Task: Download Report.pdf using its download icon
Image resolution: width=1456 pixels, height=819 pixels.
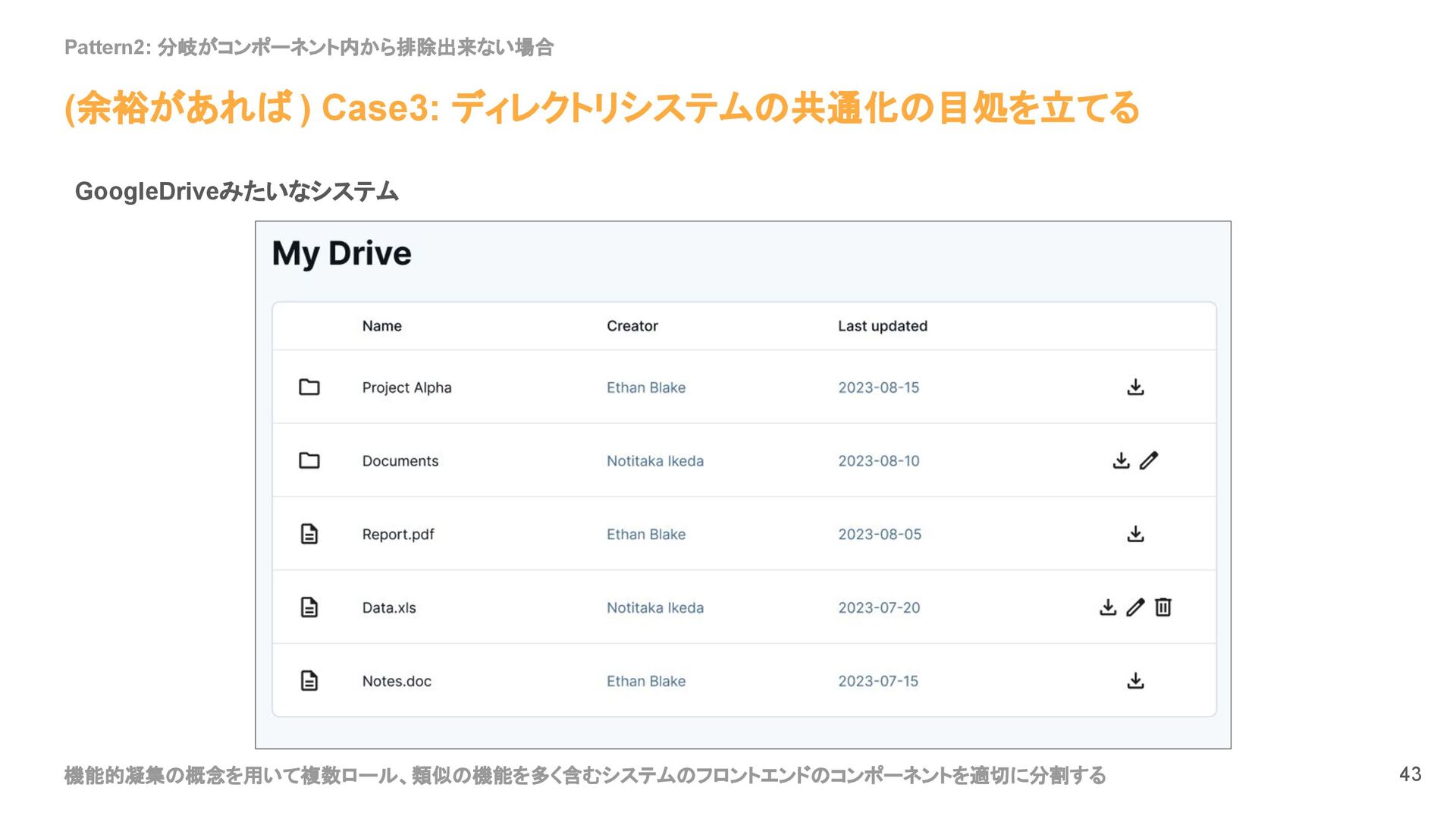Action: point(1135,534)
